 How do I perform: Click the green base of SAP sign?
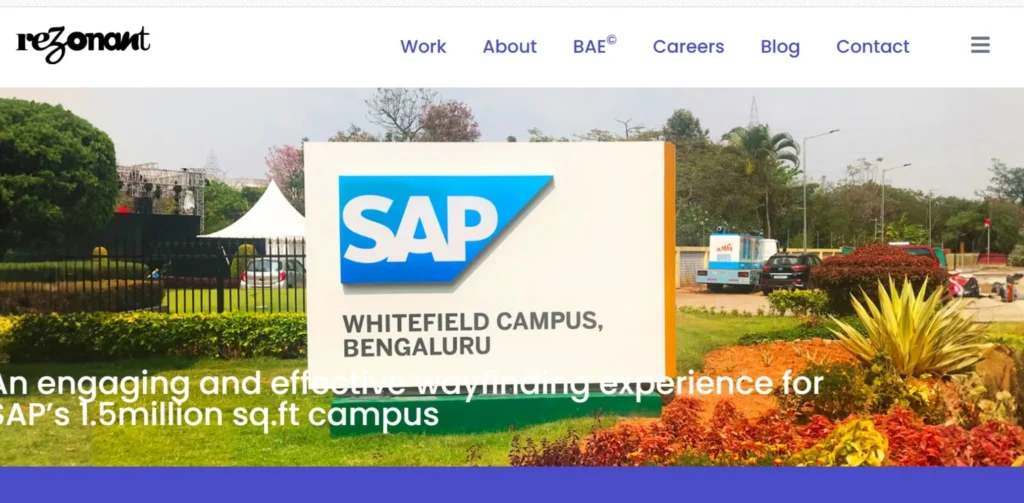tap(495, 412)
